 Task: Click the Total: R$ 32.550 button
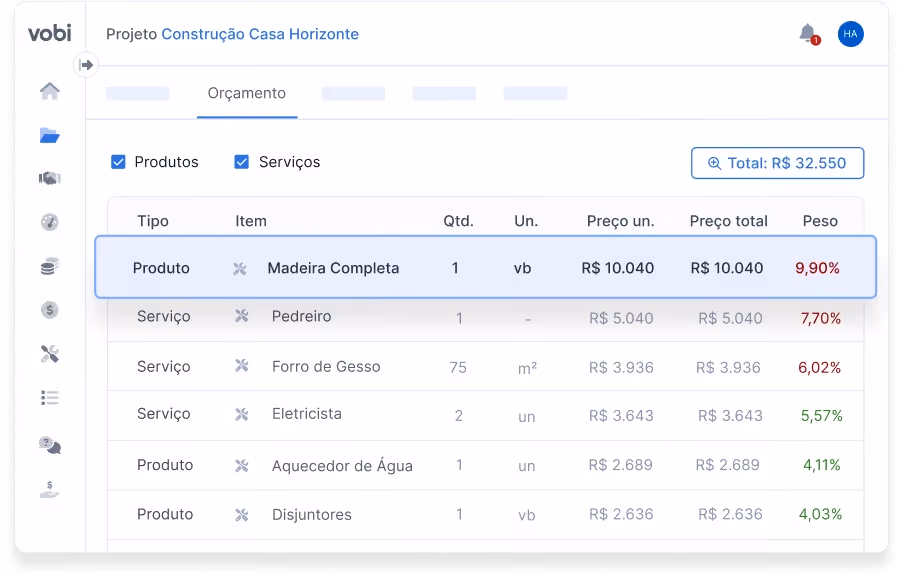coord(777,163)
